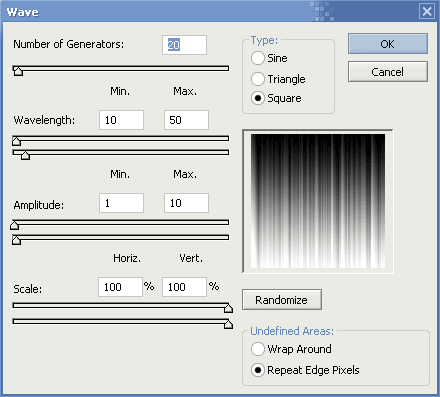The width and height of the screenshot is (440, 397).
Task: Click the Wave dialog title bar text
Action: (x=23, y=12)
